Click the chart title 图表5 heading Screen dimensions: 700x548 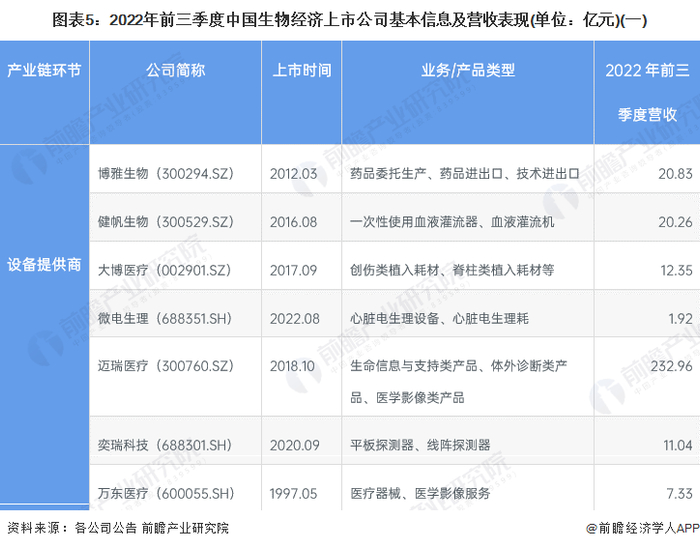[x=350, y=20]
